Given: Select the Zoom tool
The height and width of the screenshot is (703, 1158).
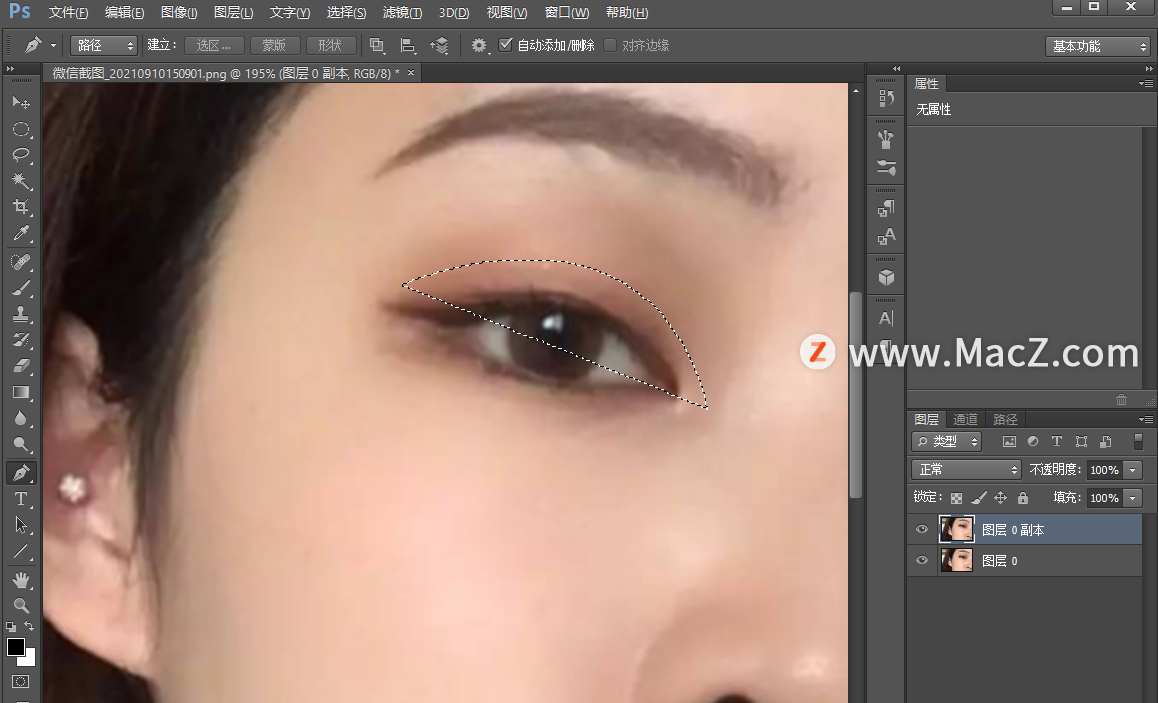Looking at the screenshot, I should [21, 606].
